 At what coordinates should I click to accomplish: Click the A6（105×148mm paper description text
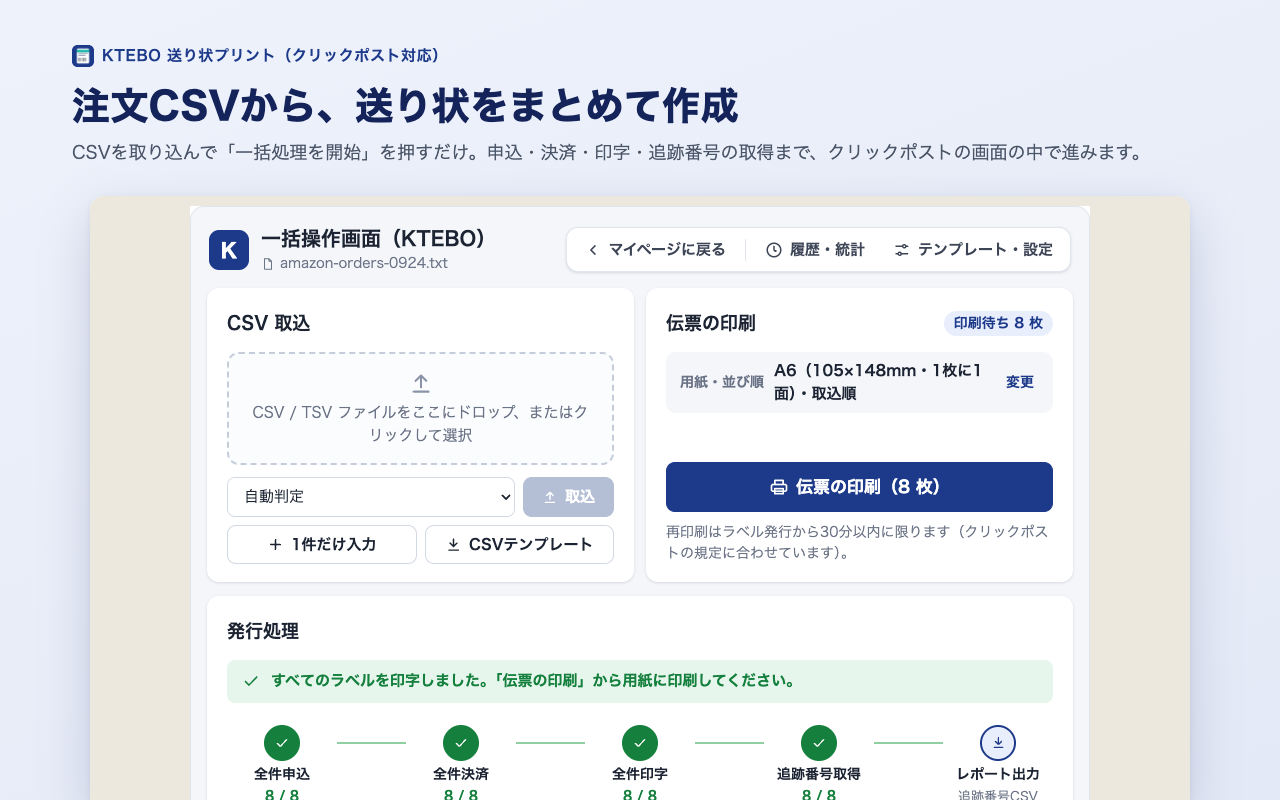878,382
